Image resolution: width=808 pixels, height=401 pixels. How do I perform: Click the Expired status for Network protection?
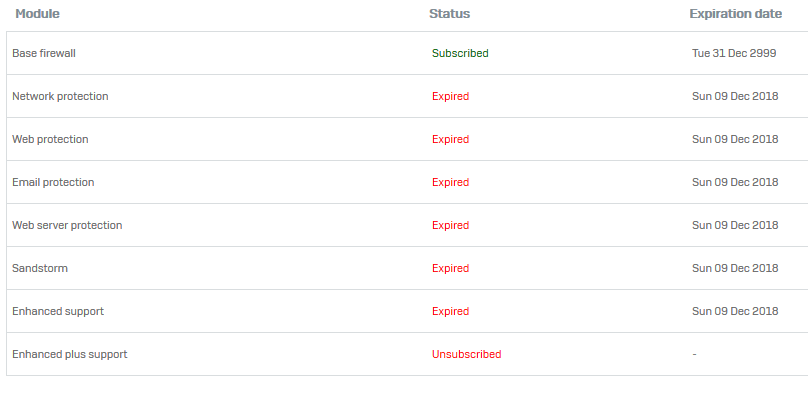coord(450,96)
